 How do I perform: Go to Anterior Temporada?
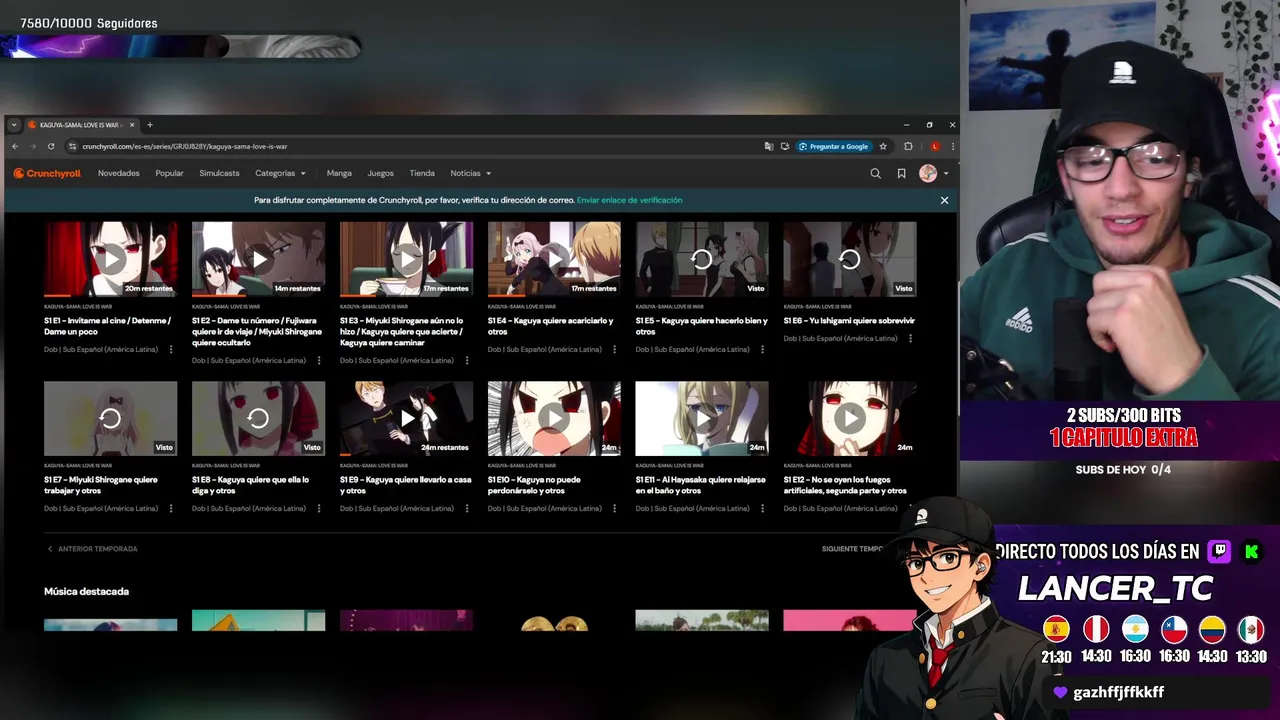click(x=92, y=549)
